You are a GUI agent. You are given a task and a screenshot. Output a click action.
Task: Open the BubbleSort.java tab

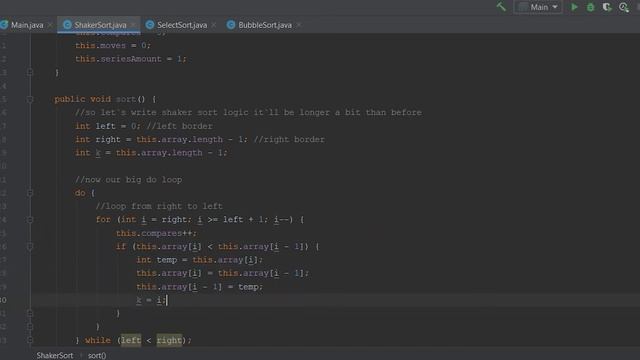(264, 25)
